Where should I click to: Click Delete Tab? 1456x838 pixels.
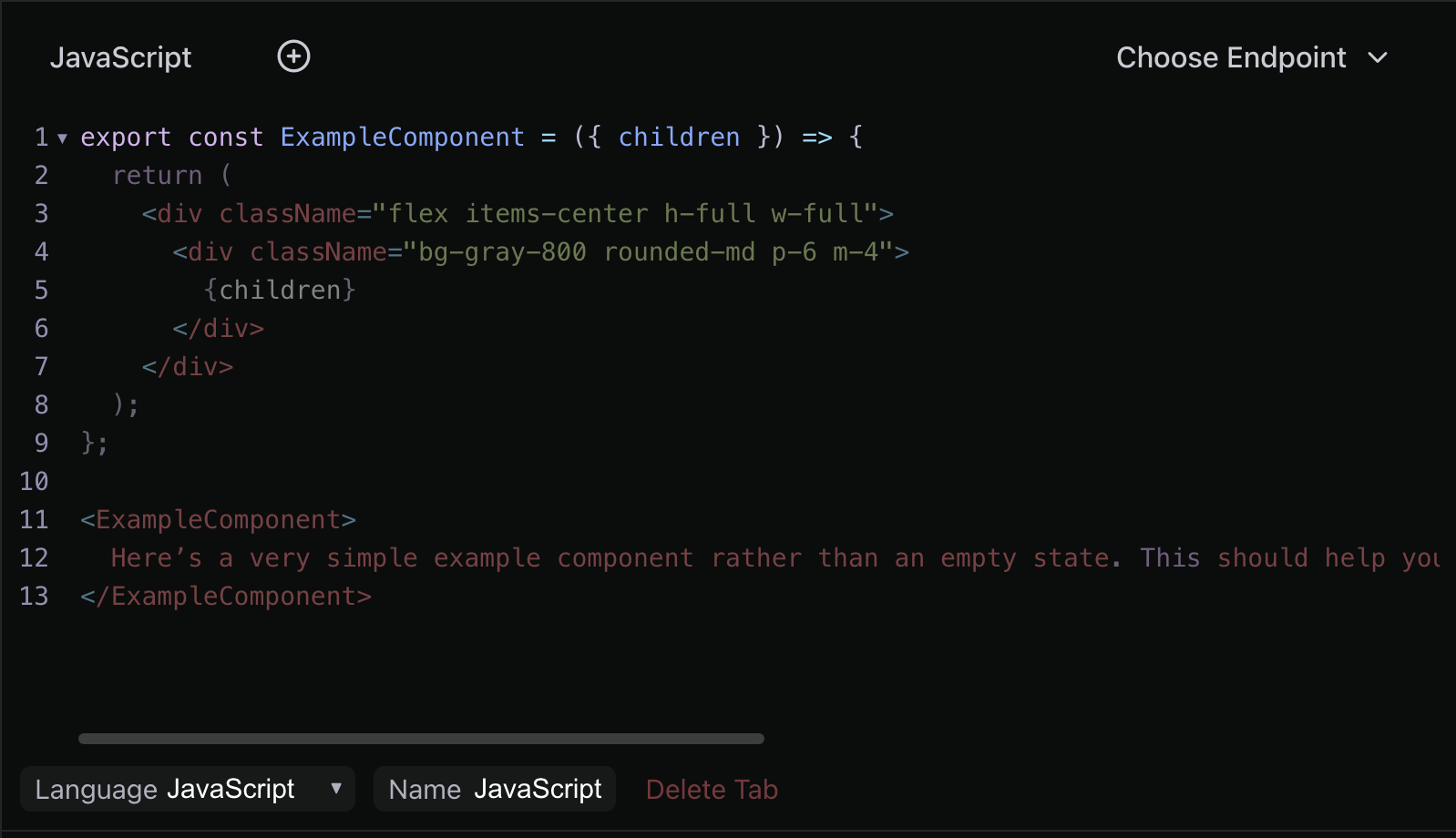coord(712,790)
